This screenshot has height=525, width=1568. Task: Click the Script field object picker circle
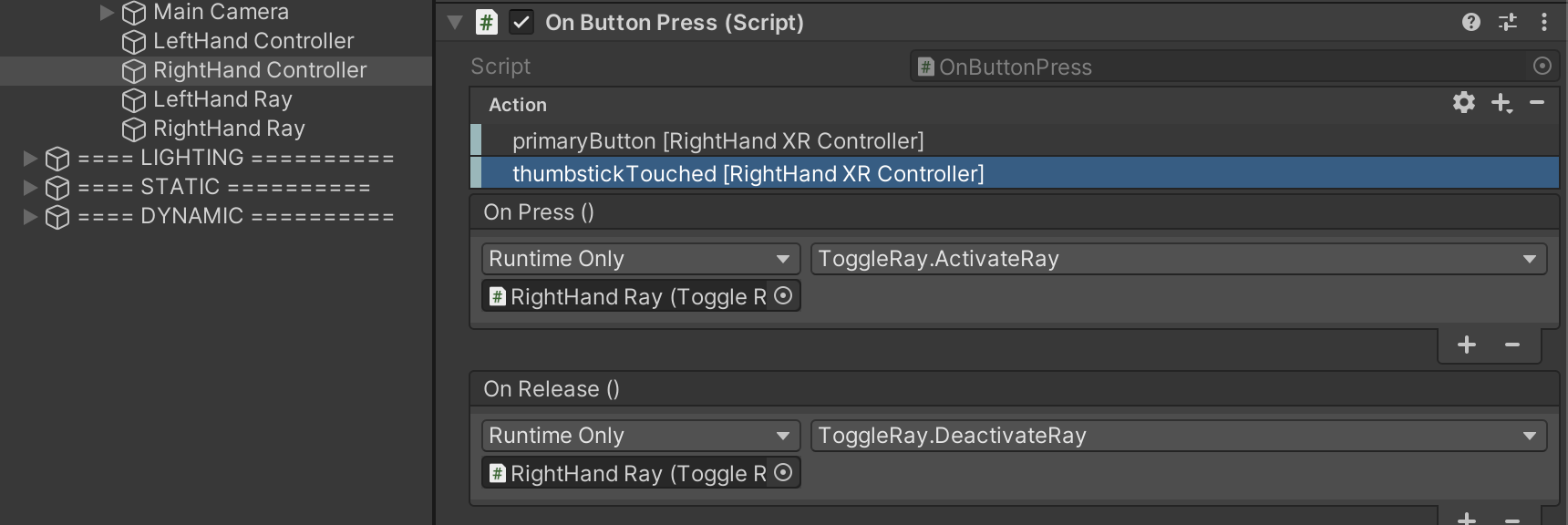[x=1542, y=66]
